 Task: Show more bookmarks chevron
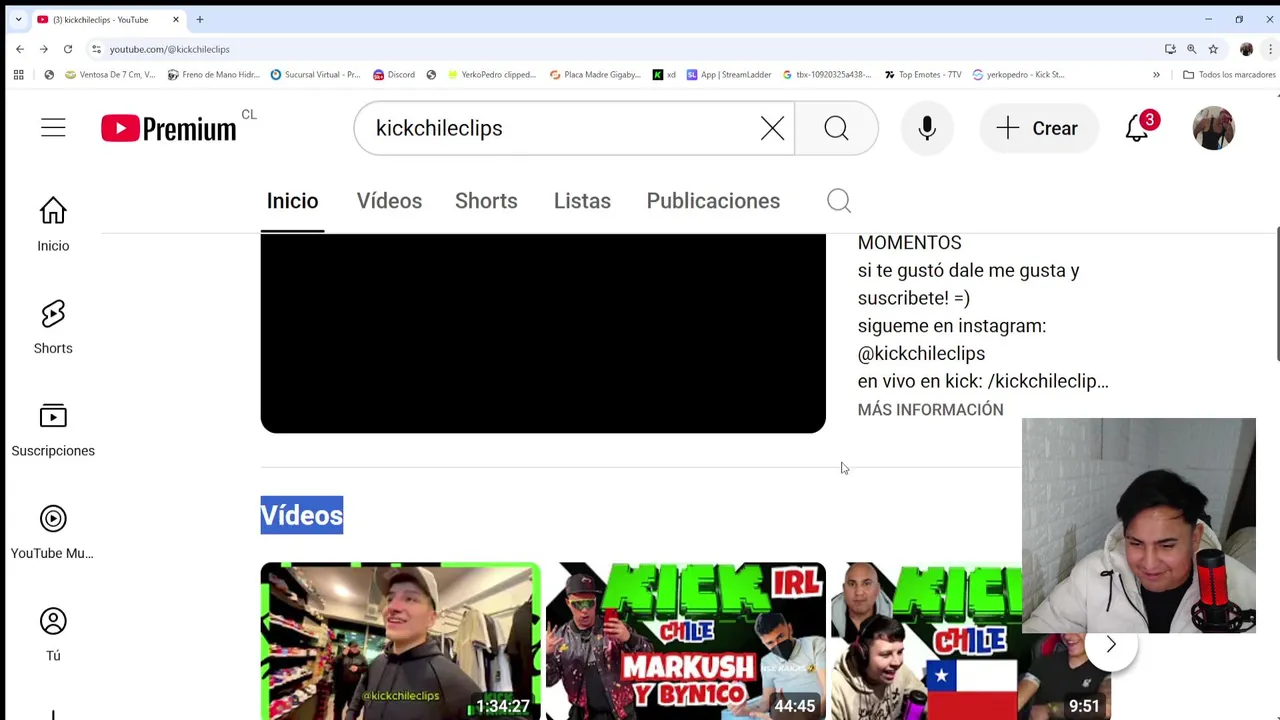[x=1156, y=74]
